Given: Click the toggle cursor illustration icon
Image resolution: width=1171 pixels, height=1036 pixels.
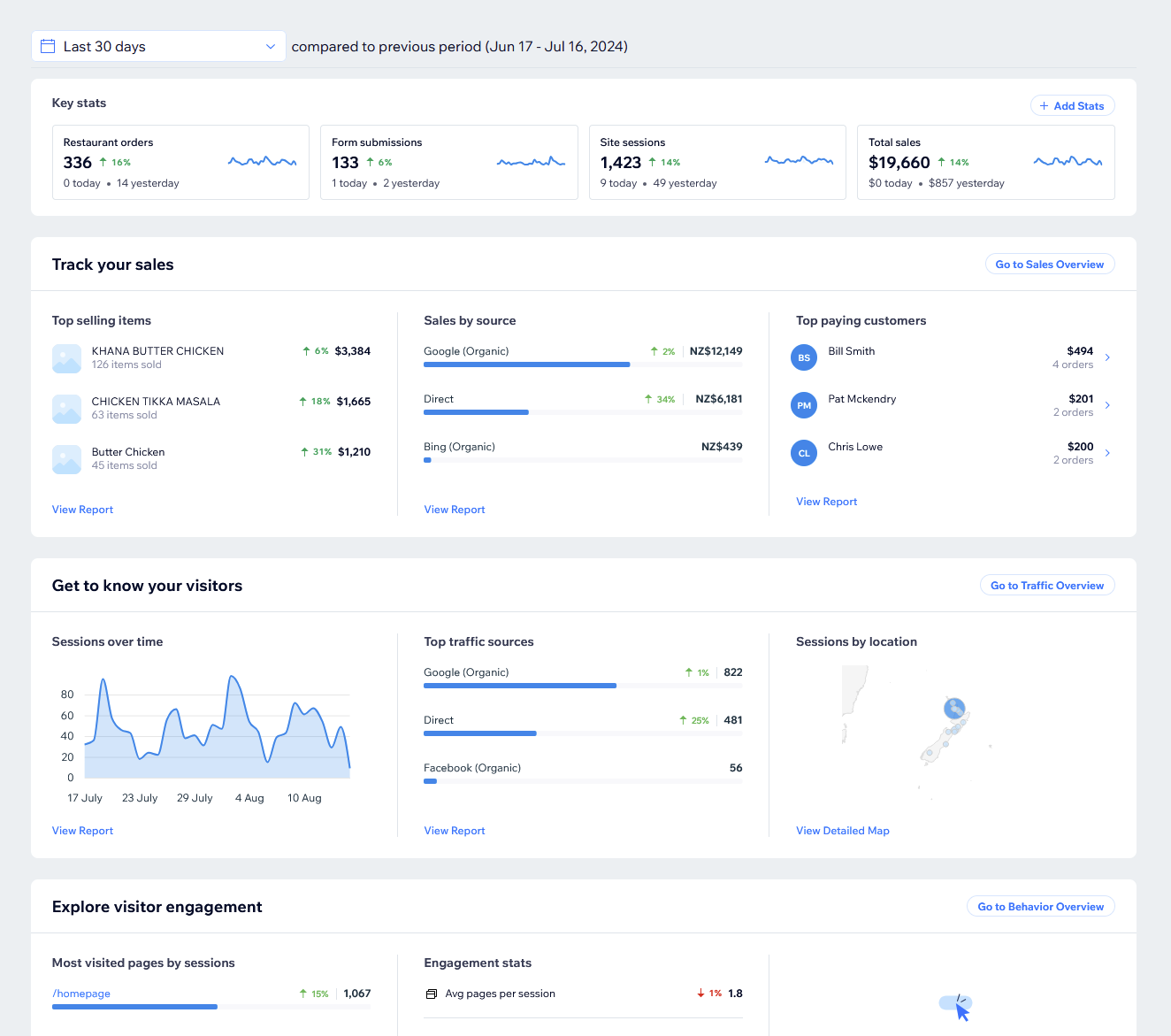Looking at the screenshot, I should click(956, 1007).
